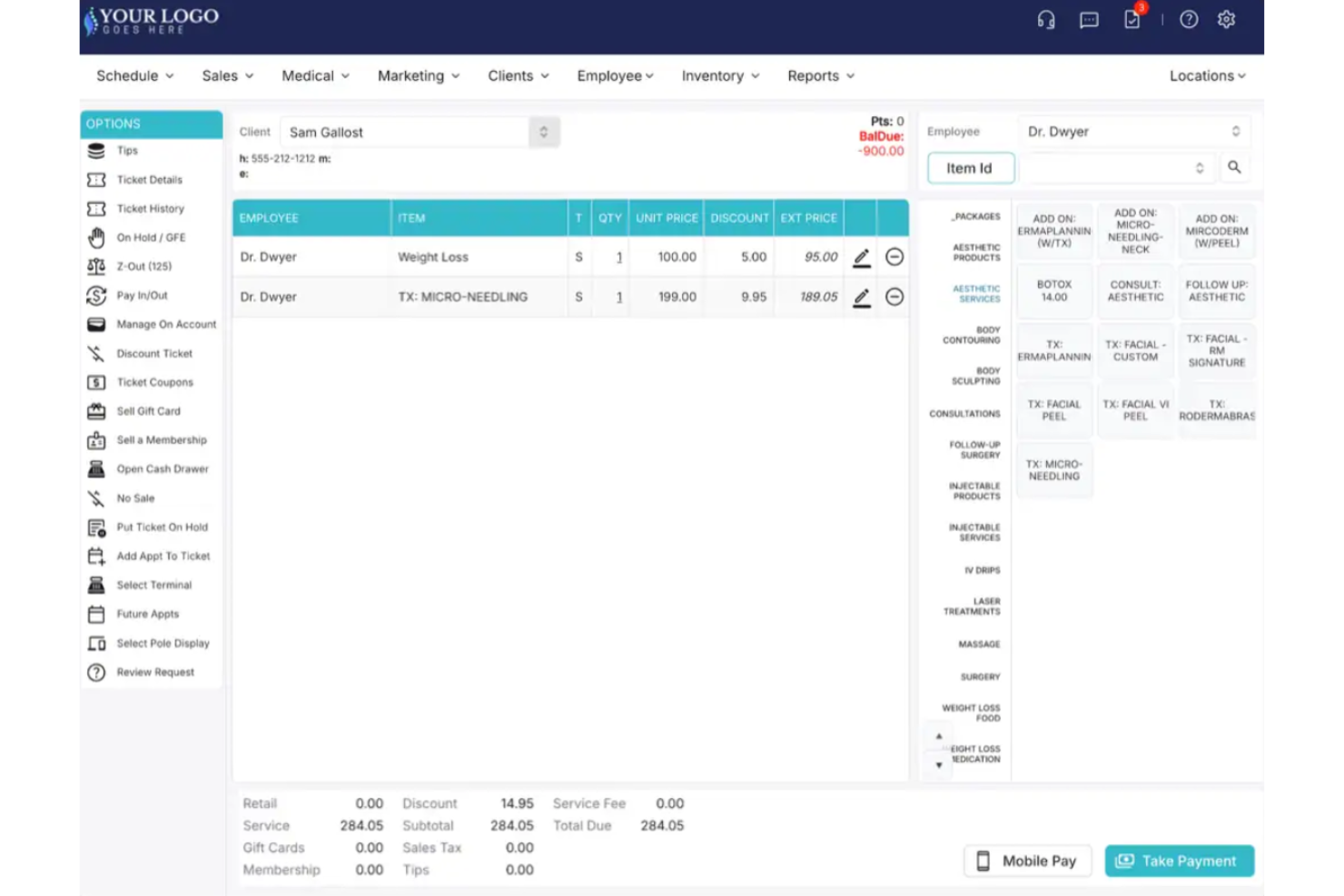Viewport: 1344px width, 896px height.
Task: Click the Z-Out scales icon
Action: click(x=96, y=267)
